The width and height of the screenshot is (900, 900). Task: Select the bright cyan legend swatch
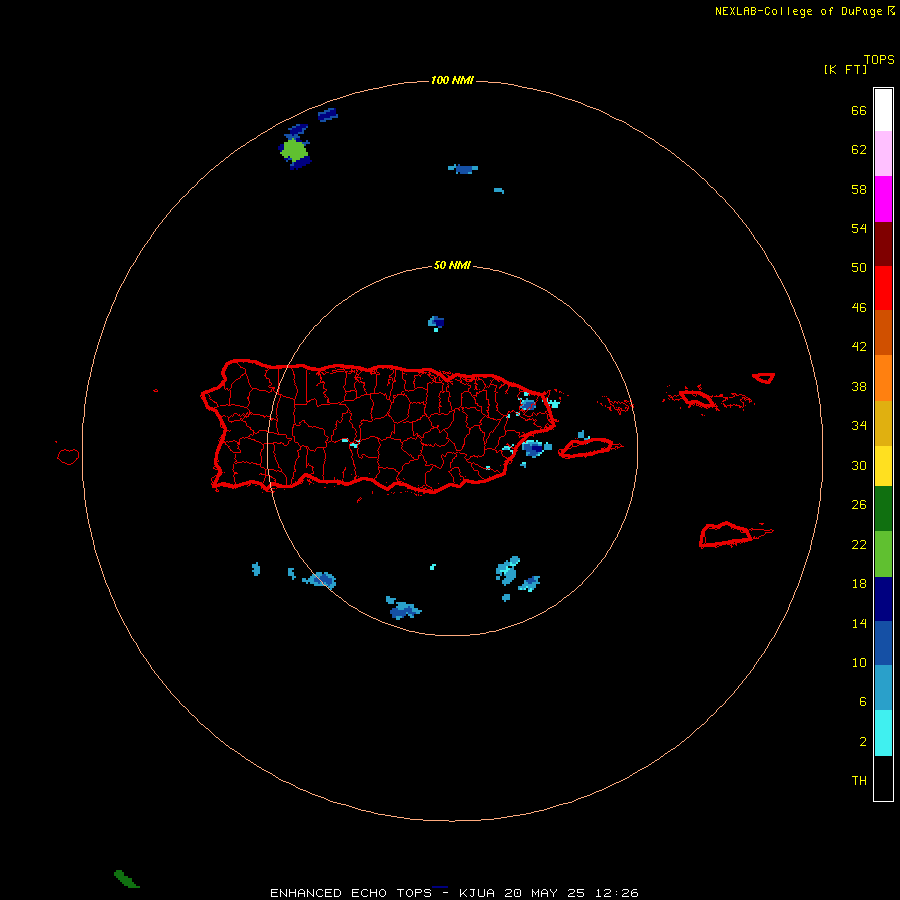[883, 733]
